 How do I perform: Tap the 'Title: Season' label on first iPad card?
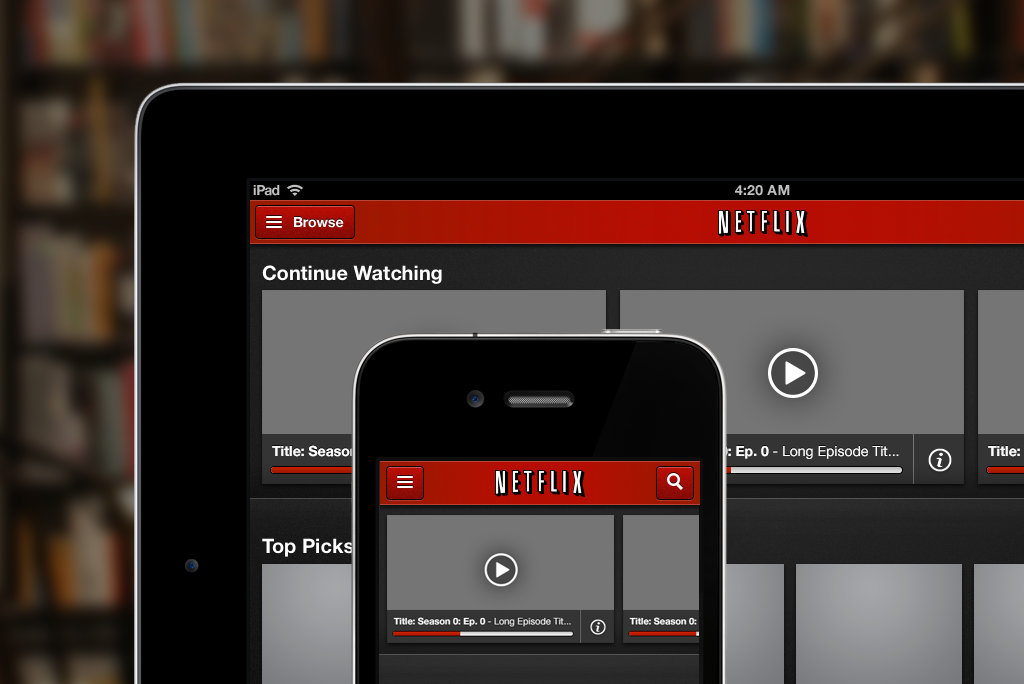312,451
